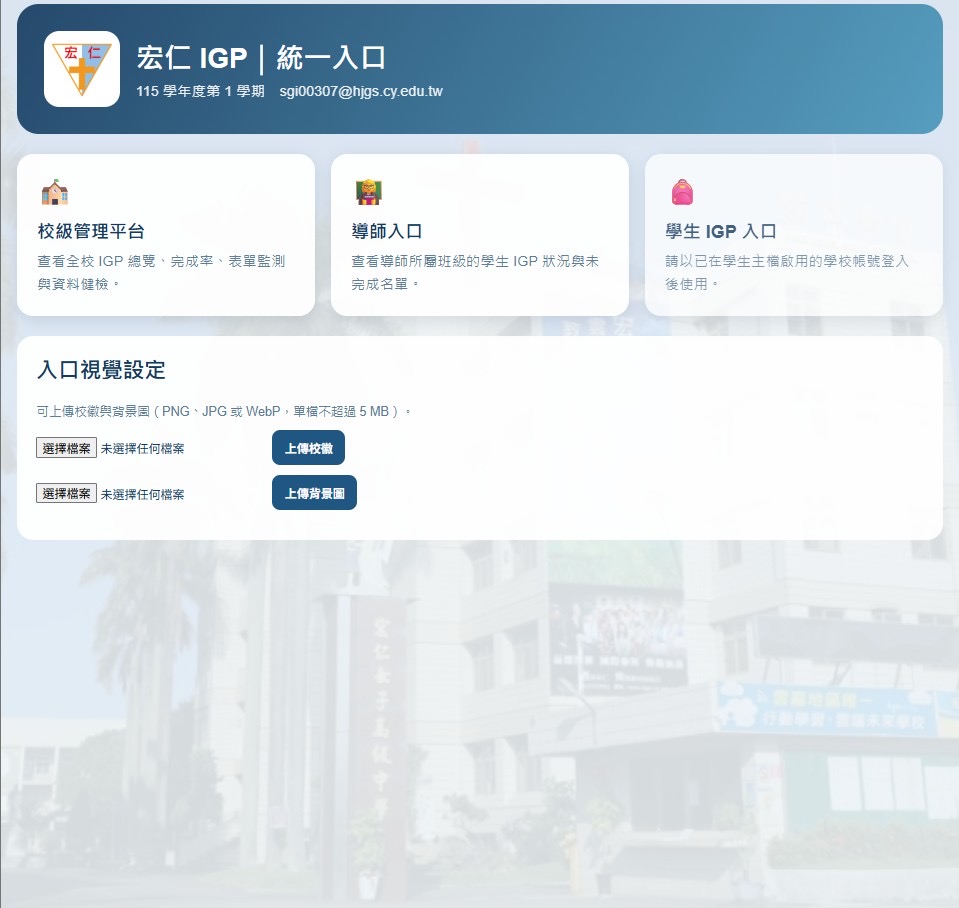Click 上傳校徽 upload button
The width and height of the screenshot is (959, 908).
[x=308, y=448]
